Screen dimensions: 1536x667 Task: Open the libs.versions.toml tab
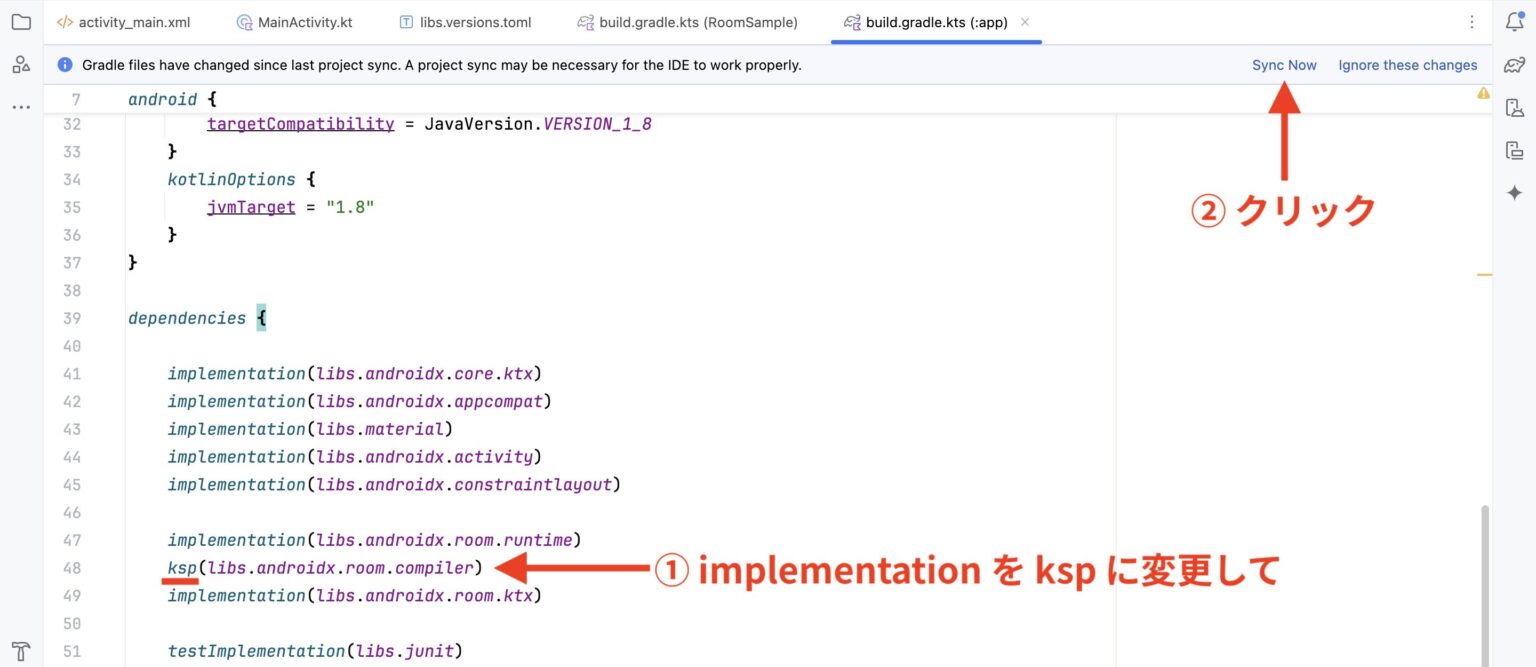pos(465,22)
